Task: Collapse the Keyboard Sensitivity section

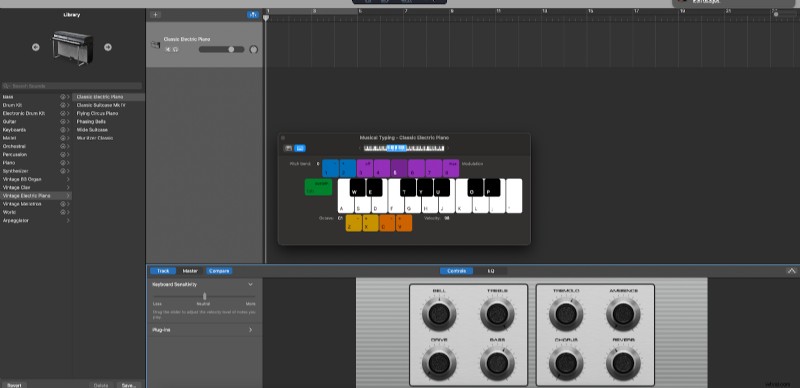Action: tap(250, 284)
